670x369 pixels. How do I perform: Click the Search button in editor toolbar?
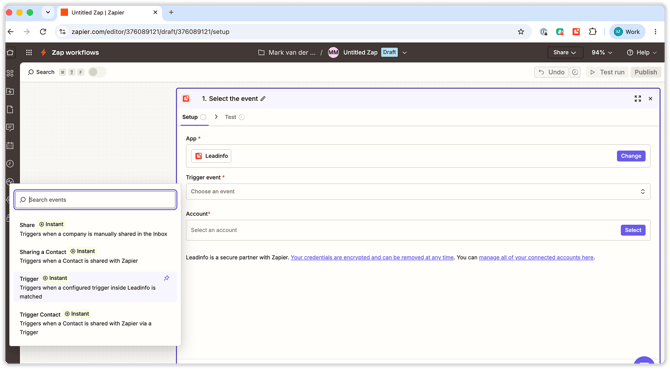point(41,72)
